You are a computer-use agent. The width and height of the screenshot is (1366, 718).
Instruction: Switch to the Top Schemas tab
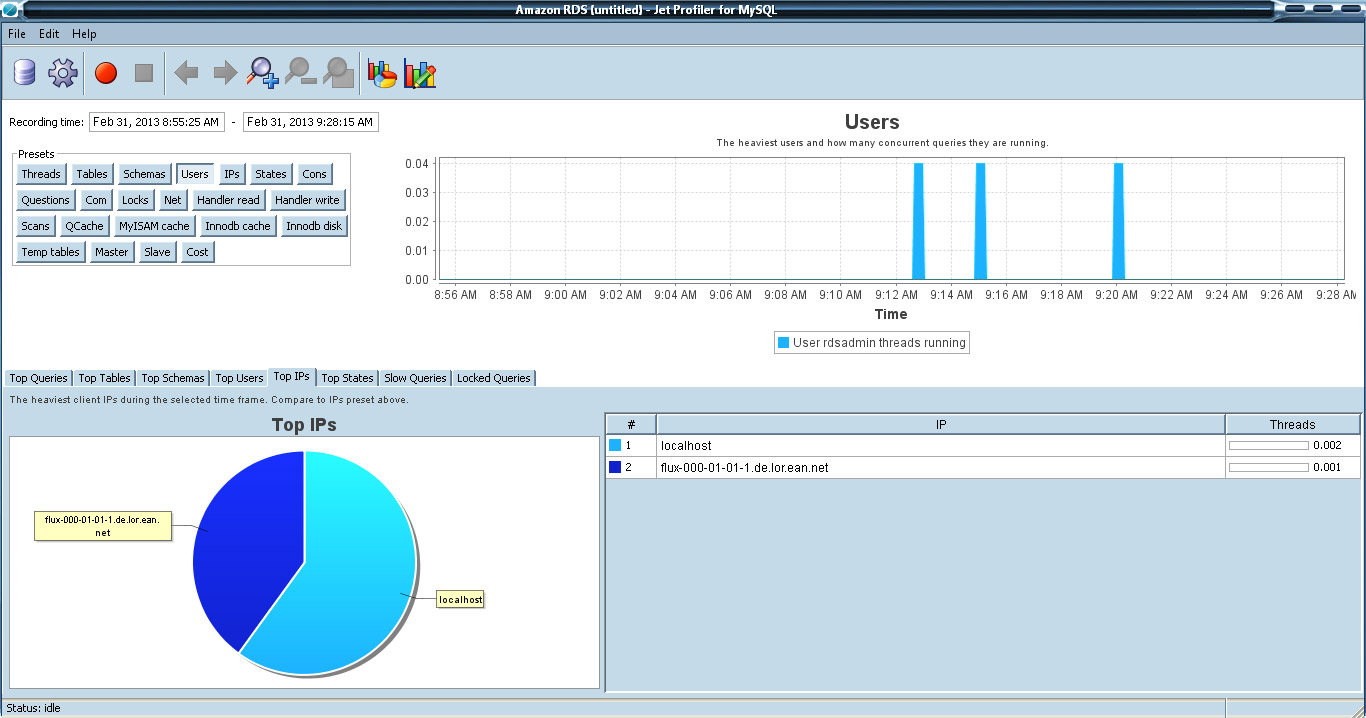172,378
